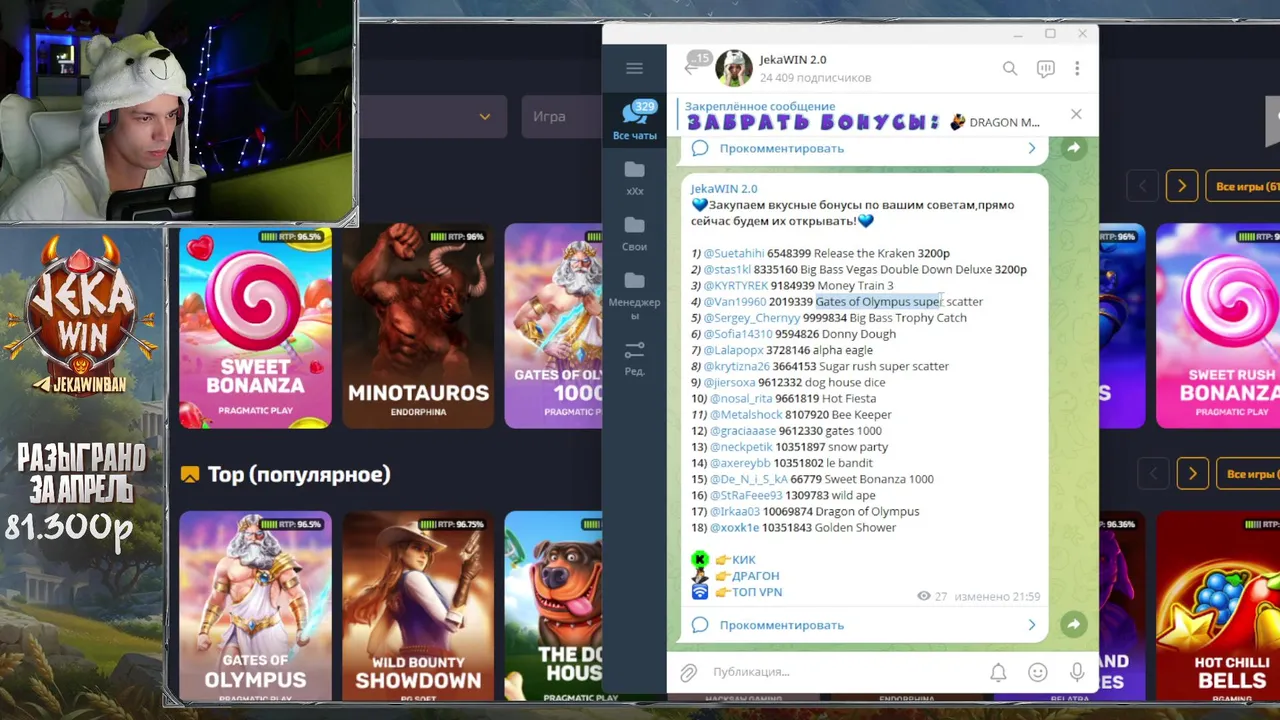Start voice message with microphone icon

(1077, 673)
